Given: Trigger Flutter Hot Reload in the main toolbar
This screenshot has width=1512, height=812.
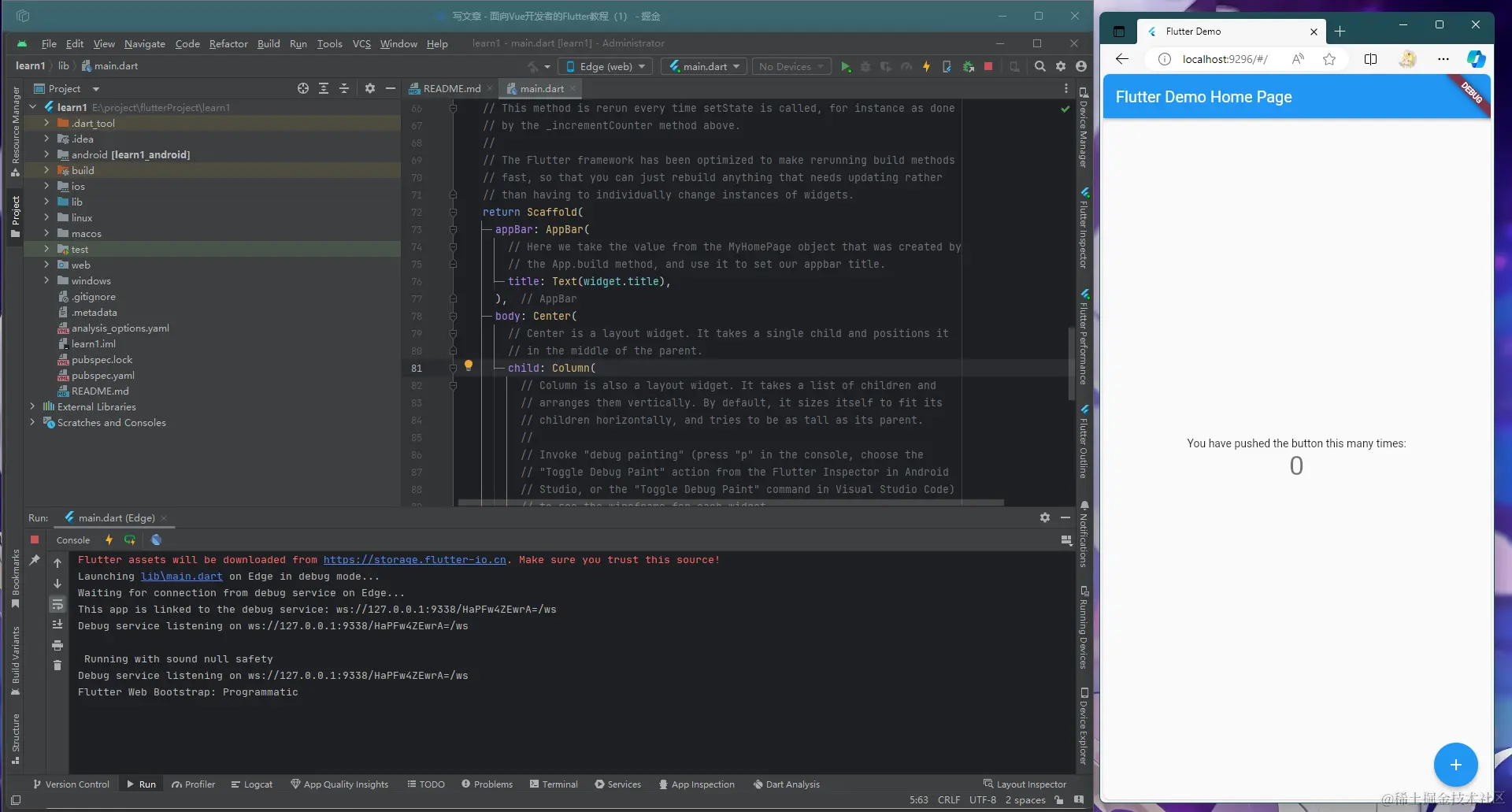Looking at the screenshot, I should 926,67.
